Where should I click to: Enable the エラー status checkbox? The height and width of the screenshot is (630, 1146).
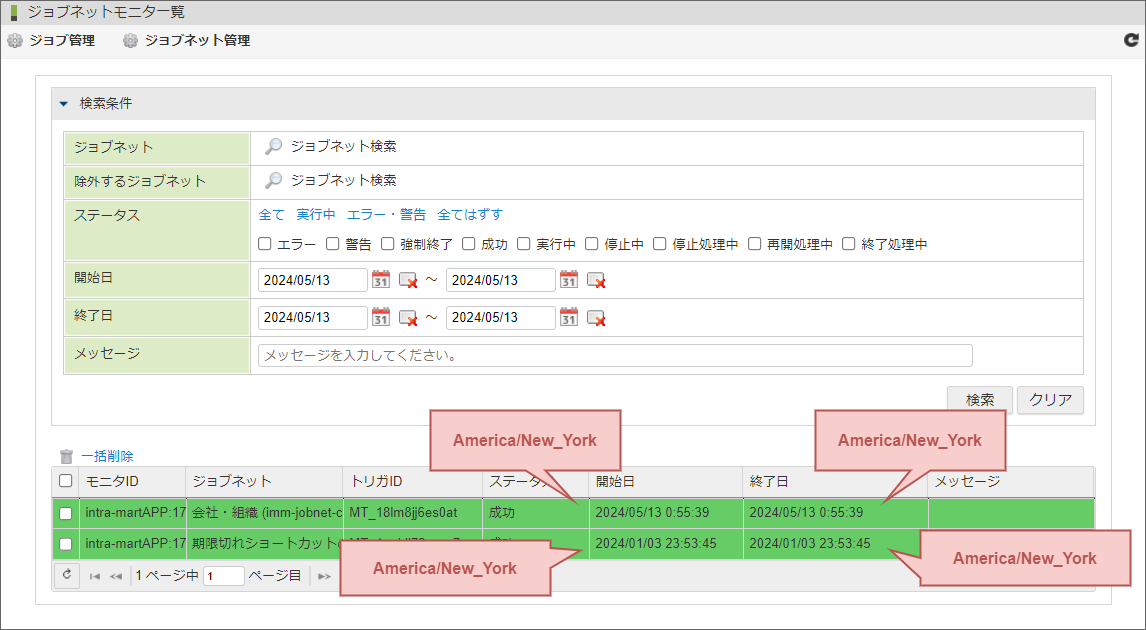click(265, 244)
